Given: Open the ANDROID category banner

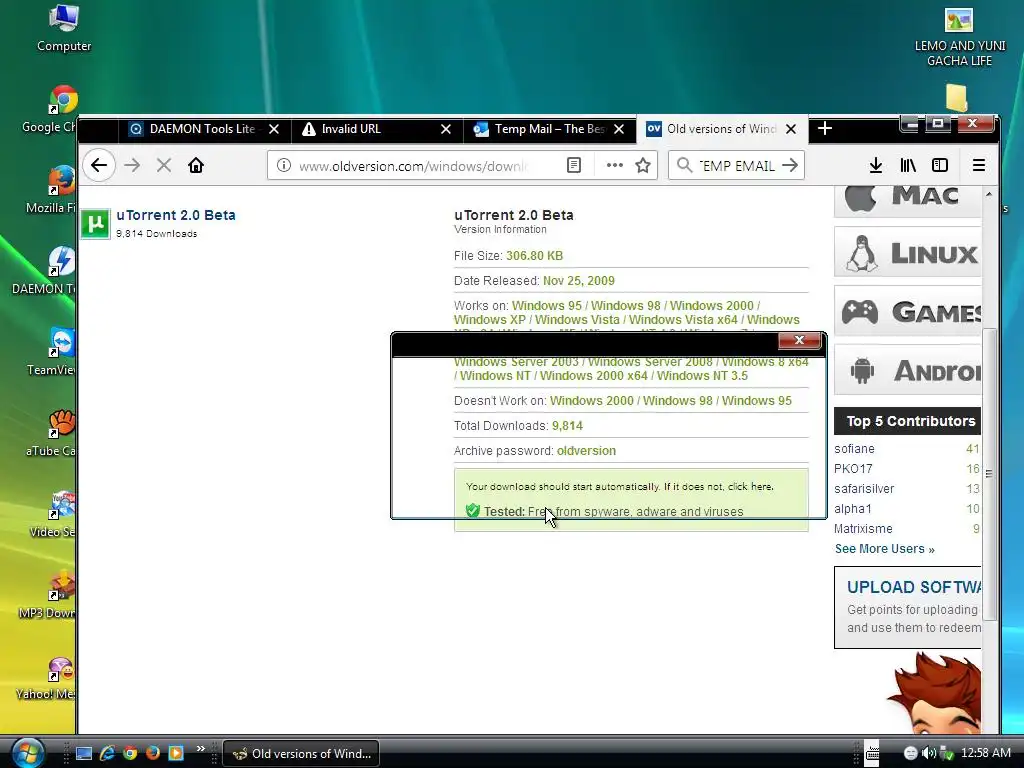Looking at the screenshot, I should pyautogui.click(x=908, y=370).
